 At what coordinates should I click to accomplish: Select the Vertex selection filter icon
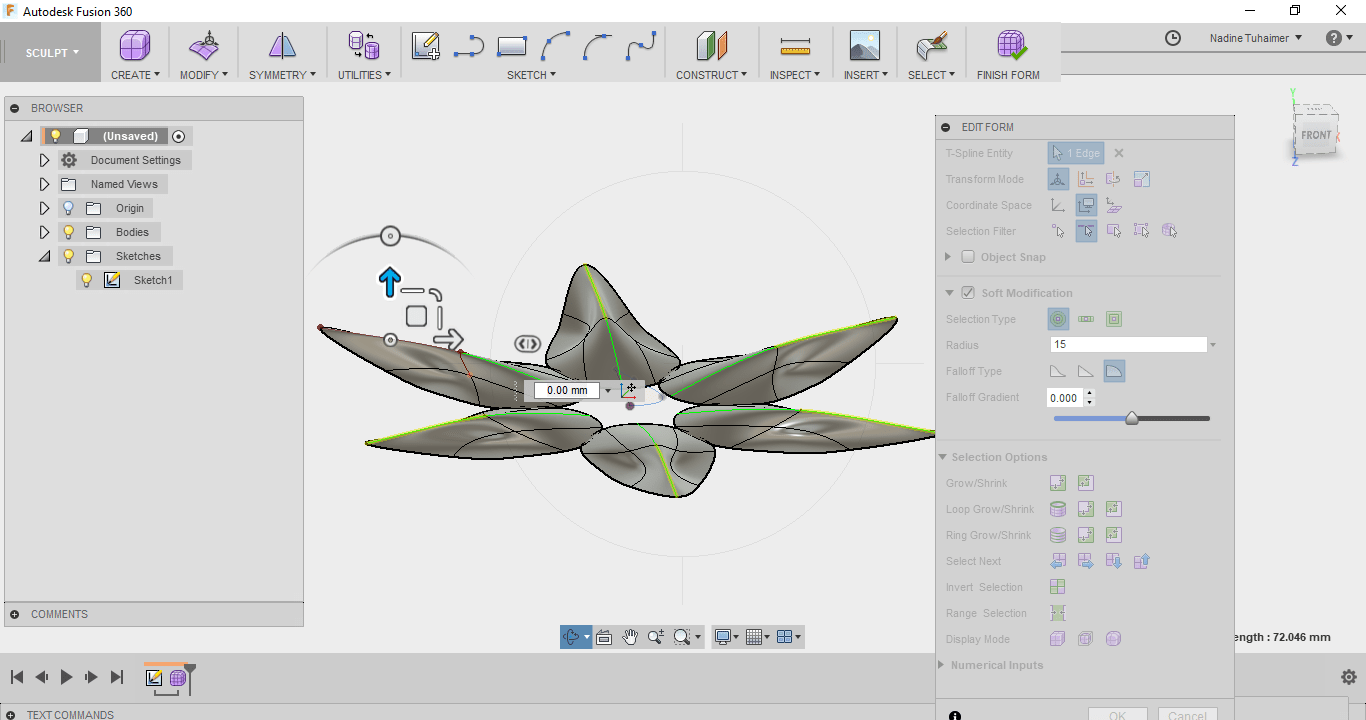pyautogui.click(x=1058, y=231)
